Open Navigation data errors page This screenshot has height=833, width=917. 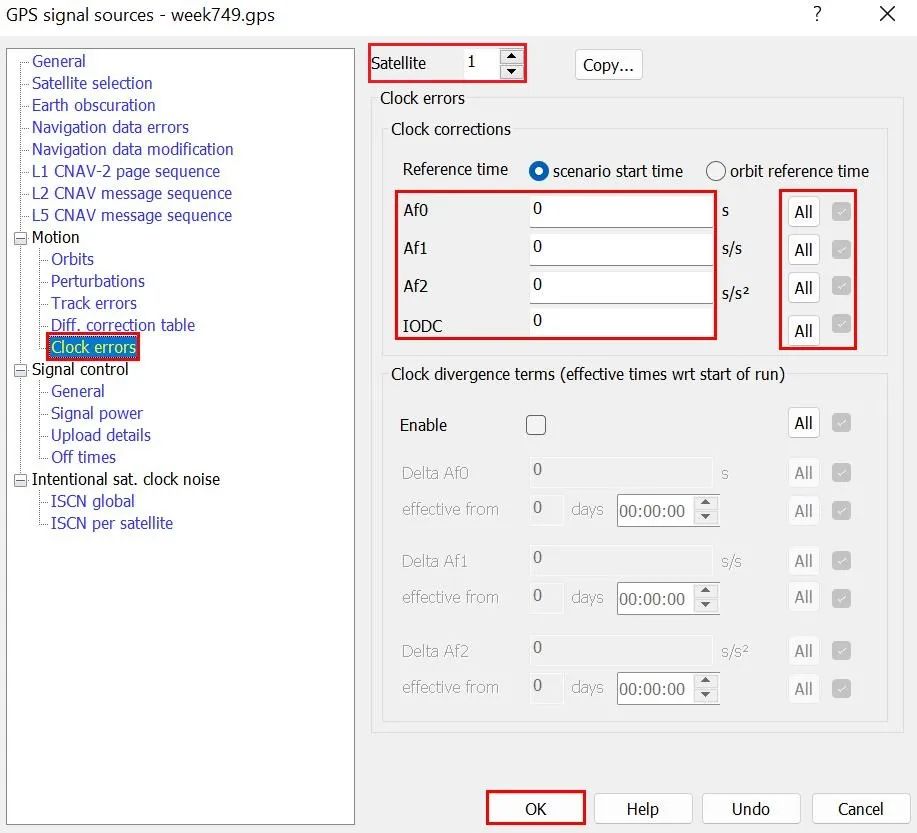pyautogui.click(x=110, y=127)
